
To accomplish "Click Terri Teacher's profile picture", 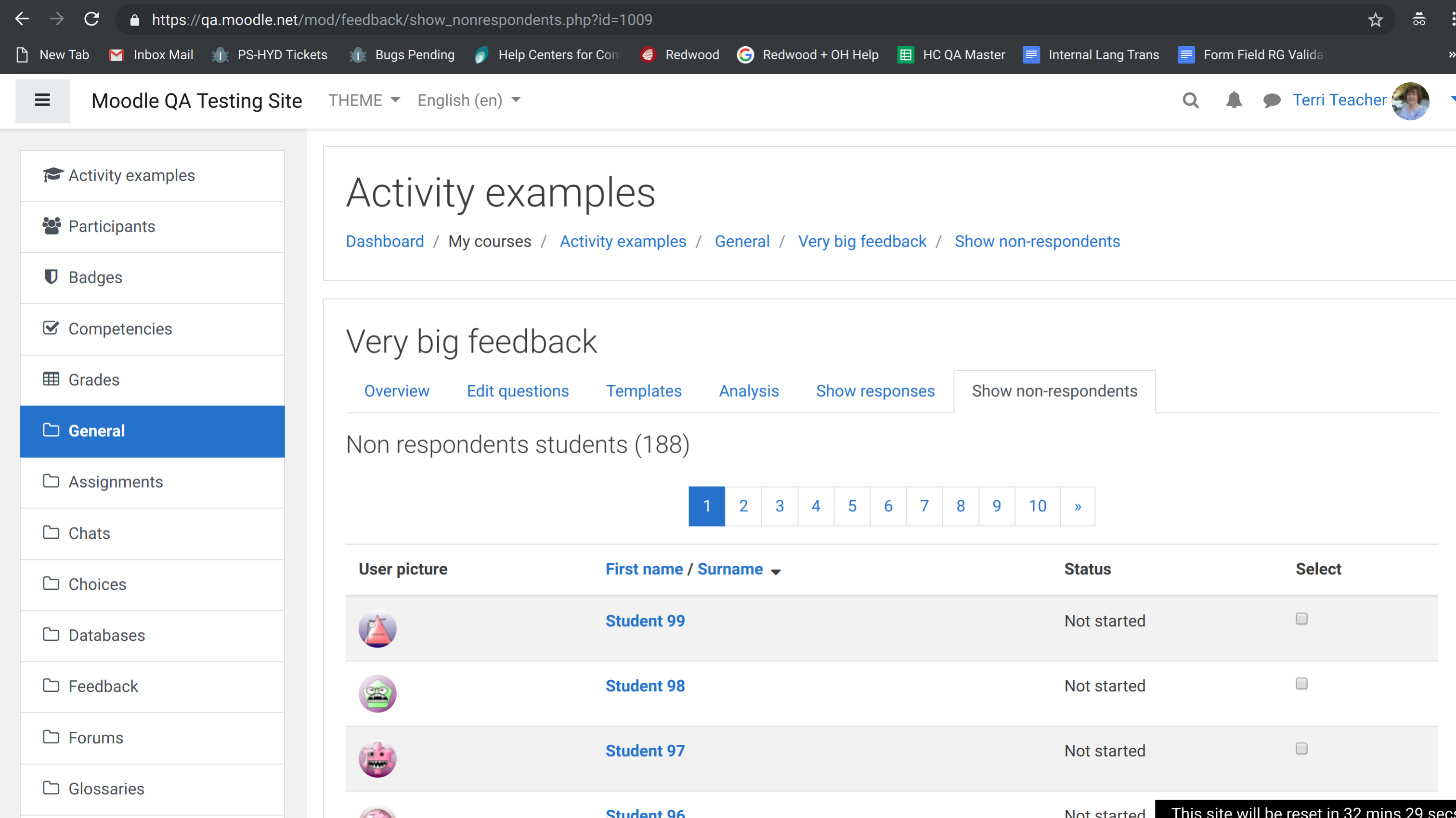I will [1410, 101].
